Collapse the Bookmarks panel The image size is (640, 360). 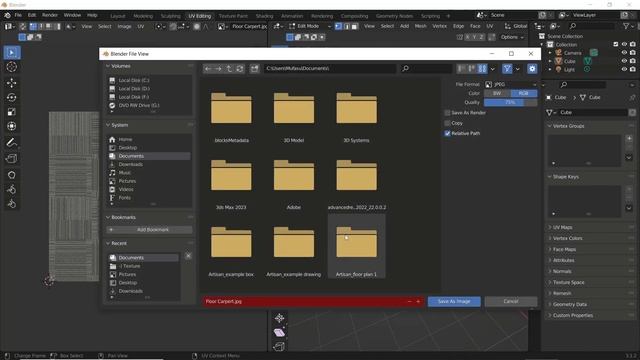108,217
